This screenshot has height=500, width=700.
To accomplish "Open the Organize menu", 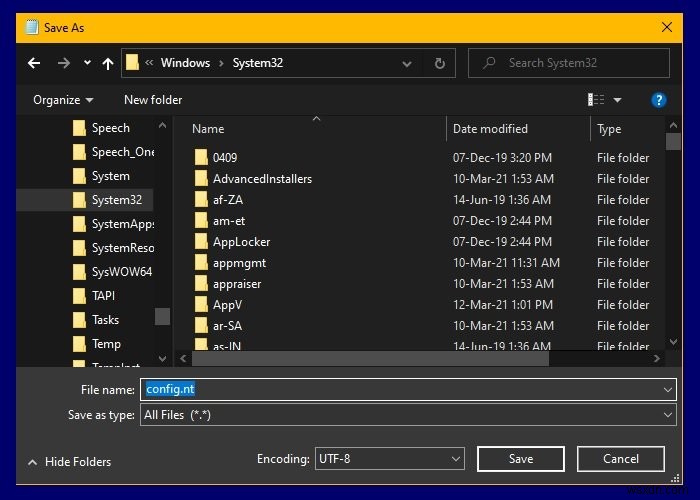I will tap(63, 100).
